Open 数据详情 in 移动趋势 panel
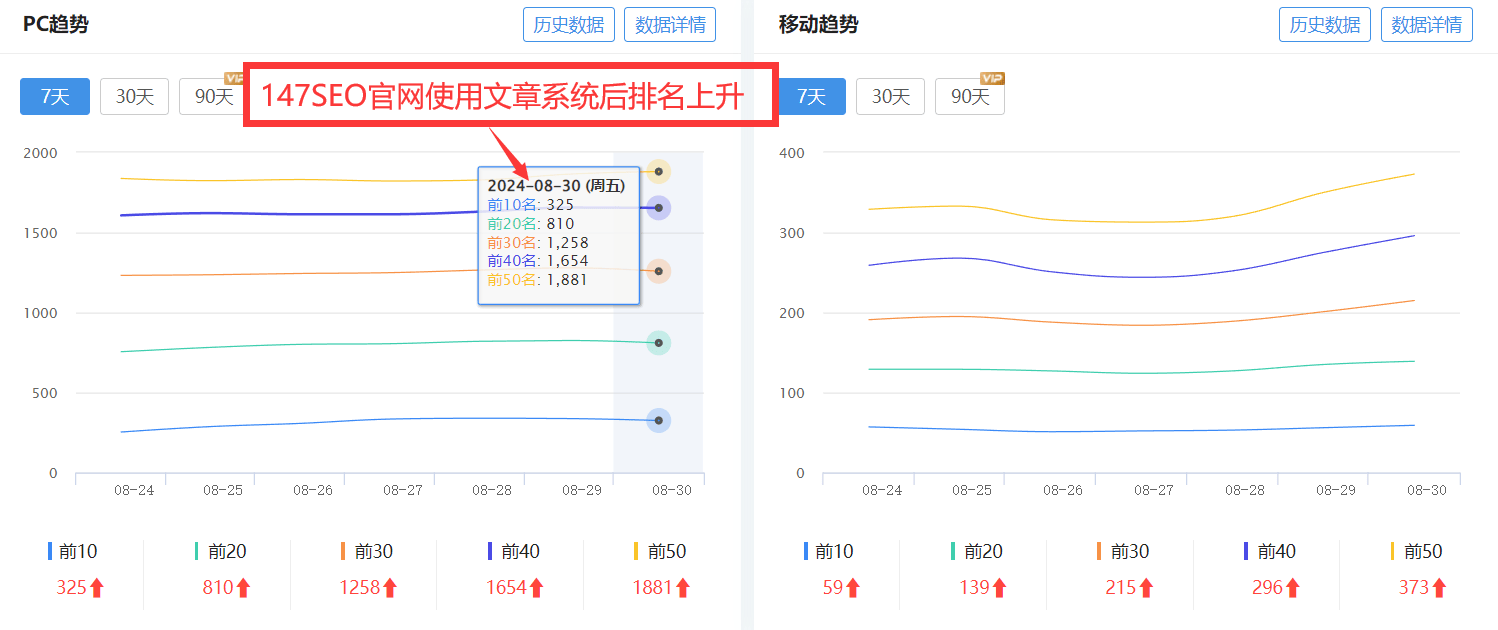 coord(1427,25)
